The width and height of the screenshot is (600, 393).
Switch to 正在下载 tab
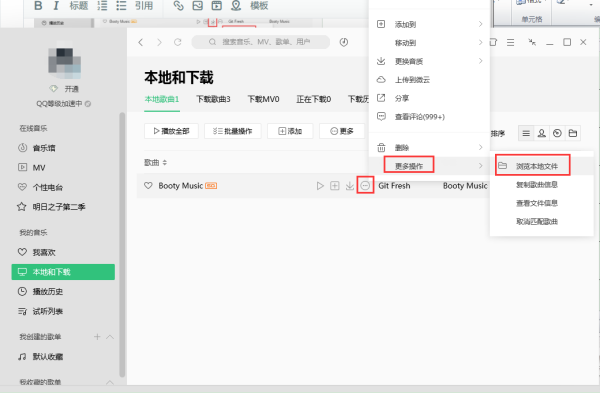[313, 99]
